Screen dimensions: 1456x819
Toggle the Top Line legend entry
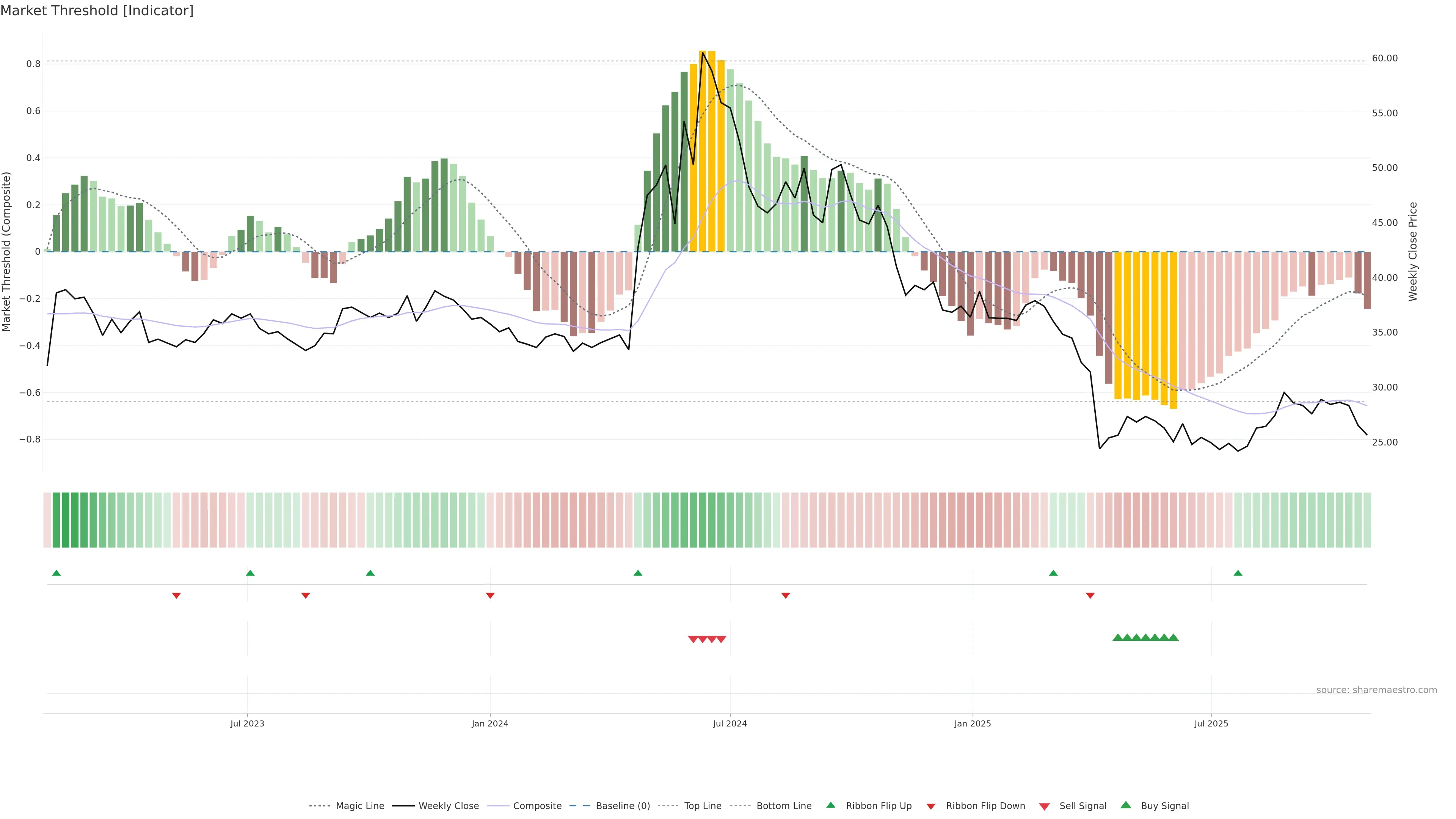[x=703, y=806]
